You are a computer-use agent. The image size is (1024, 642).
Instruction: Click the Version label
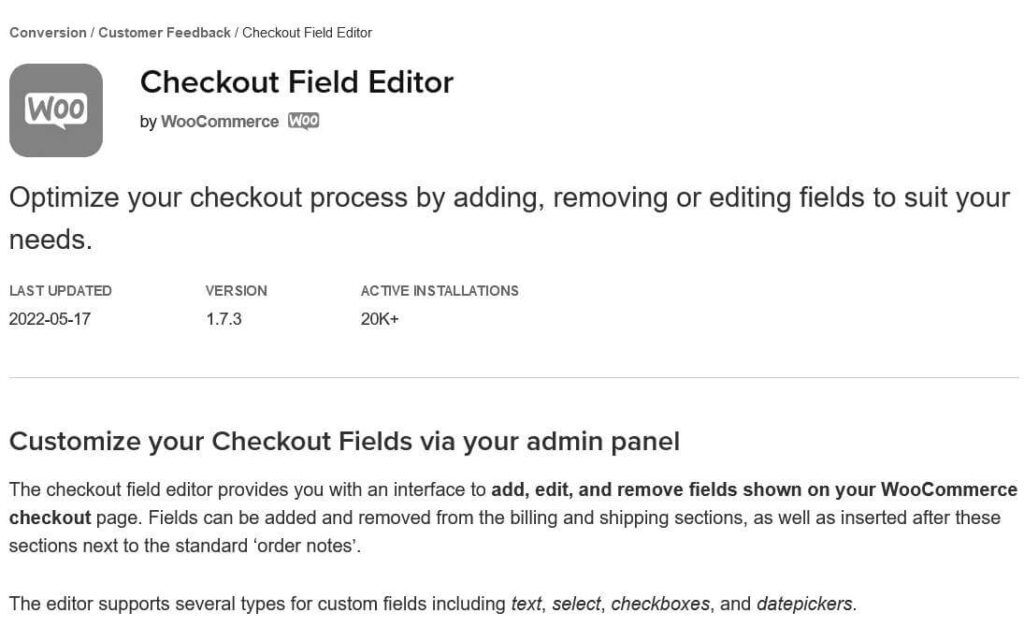tap(236, 291)
